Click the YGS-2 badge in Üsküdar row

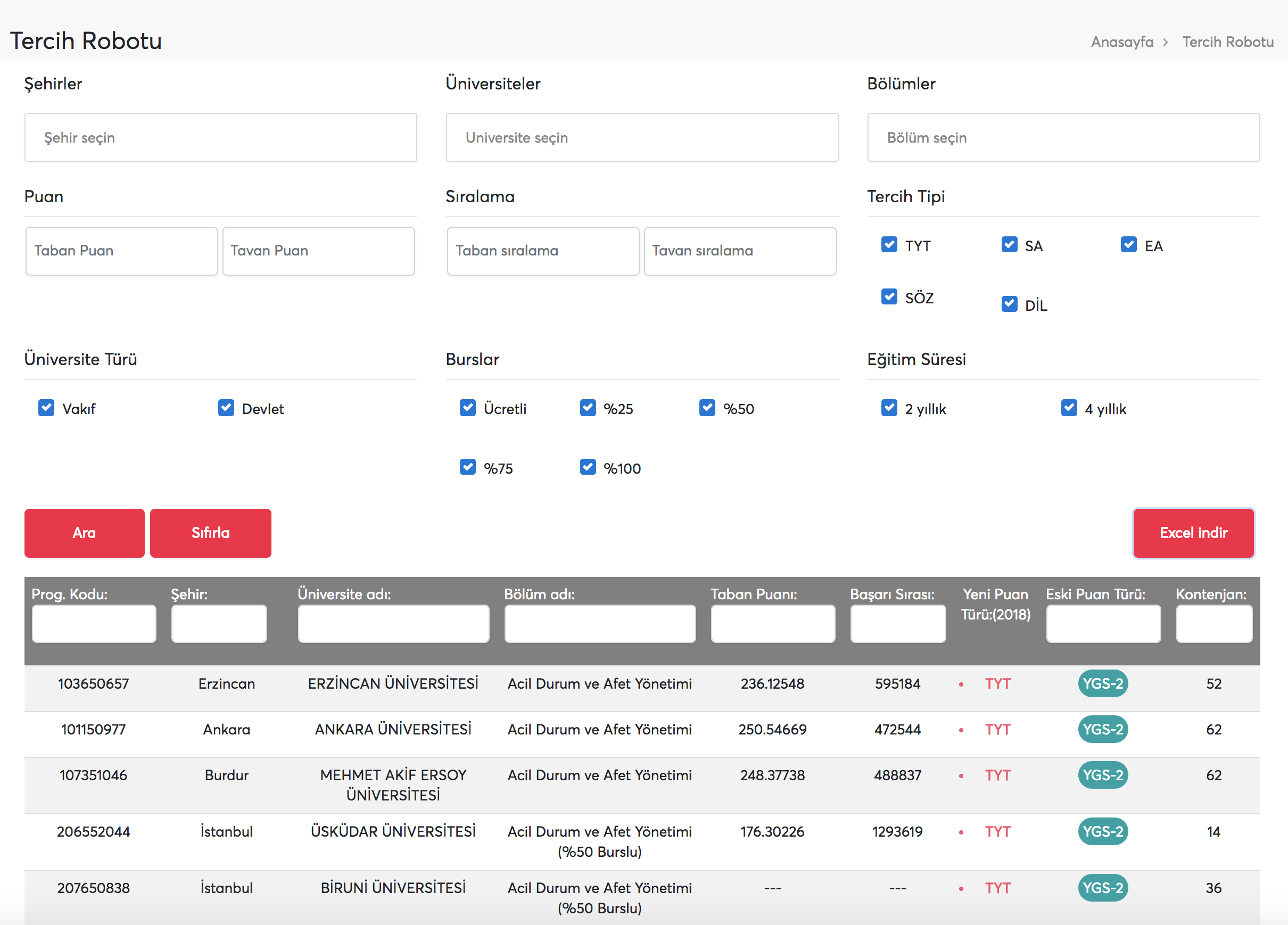point(1102,831)
